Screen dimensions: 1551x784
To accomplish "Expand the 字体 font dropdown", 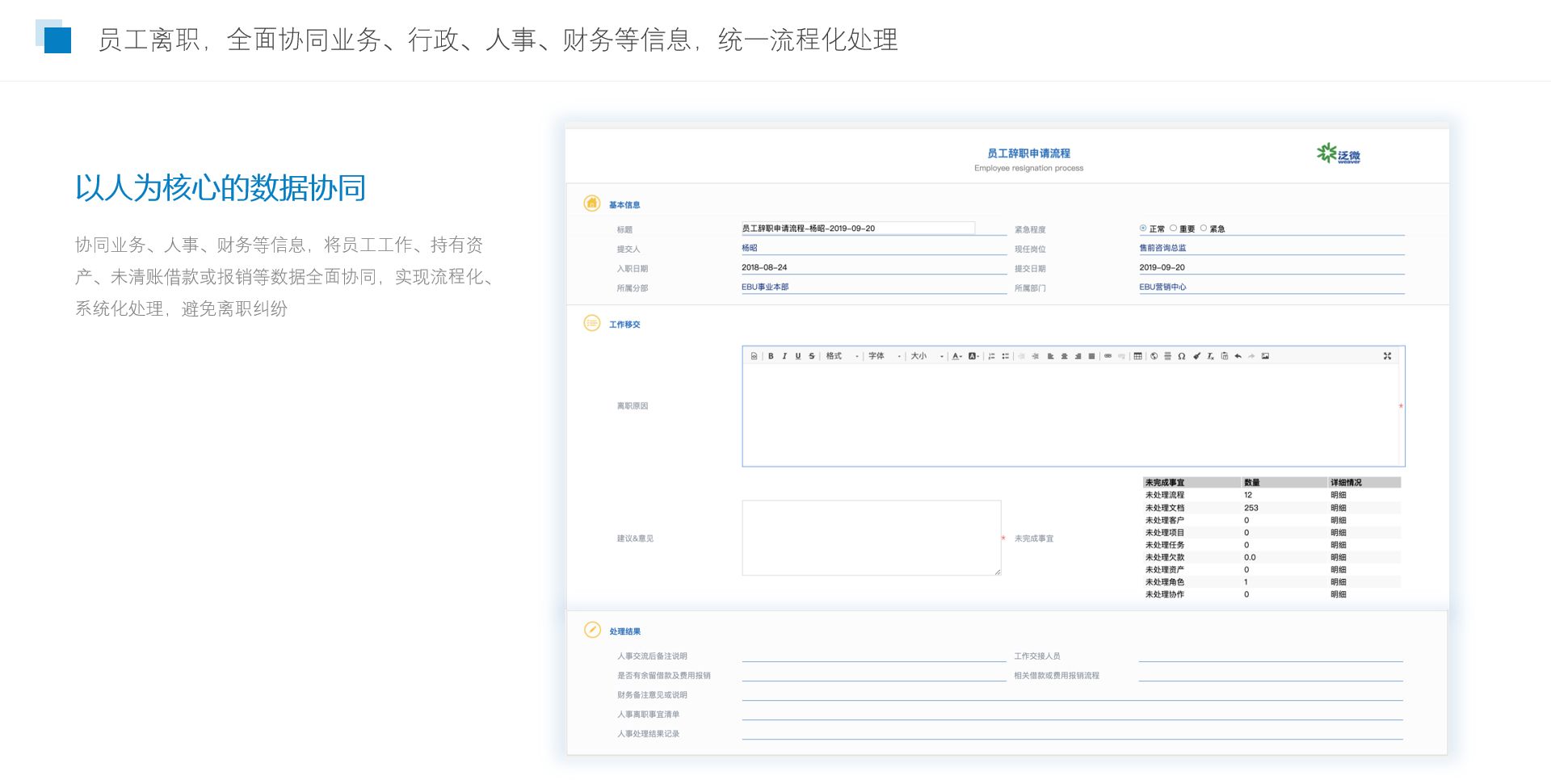I will pos(885,356).
